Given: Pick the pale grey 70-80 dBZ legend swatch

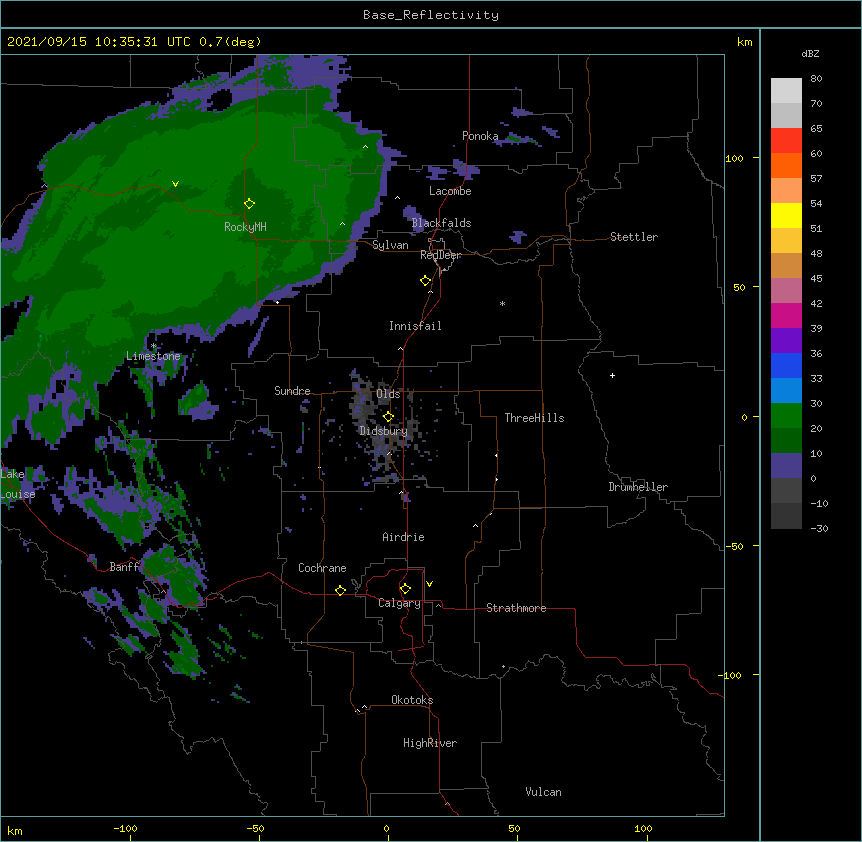Looking at the screenshot, I should click(x=786, y=90).
